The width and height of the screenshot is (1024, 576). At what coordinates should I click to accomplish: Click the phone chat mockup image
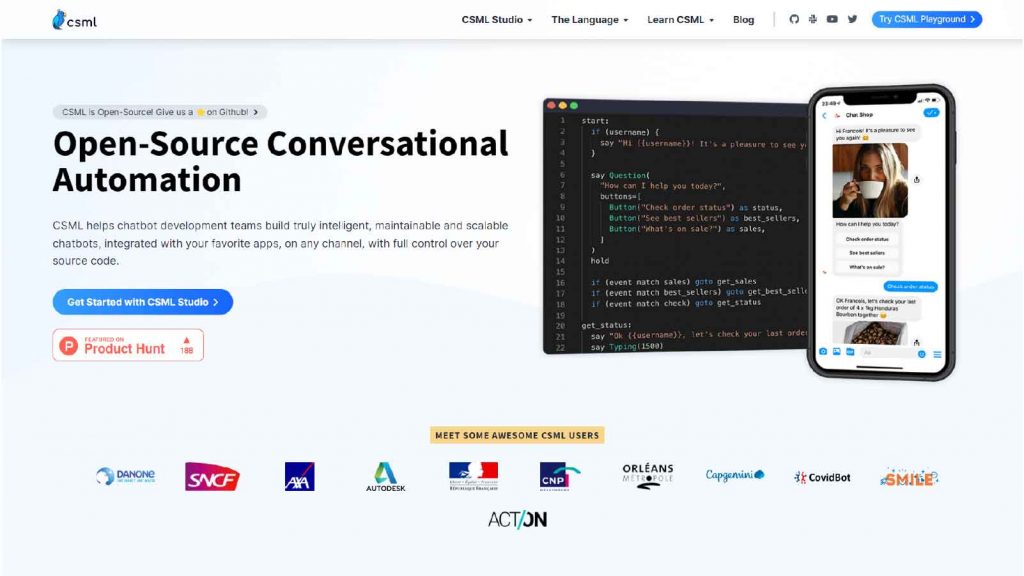(881, 232)
